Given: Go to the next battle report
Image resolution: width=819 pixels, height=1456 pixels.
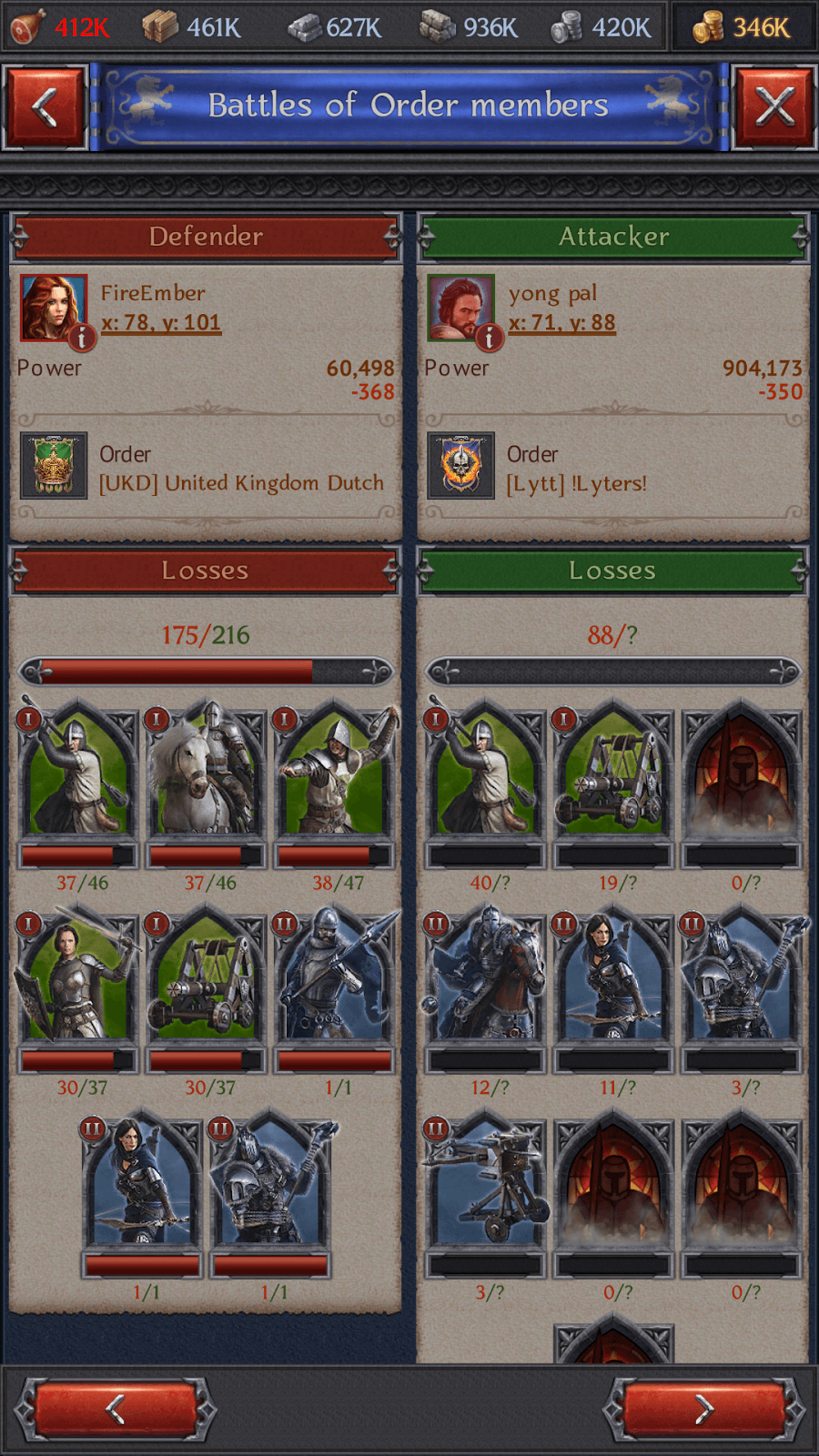Looking at the screenshot, I should coord(703,1410).
